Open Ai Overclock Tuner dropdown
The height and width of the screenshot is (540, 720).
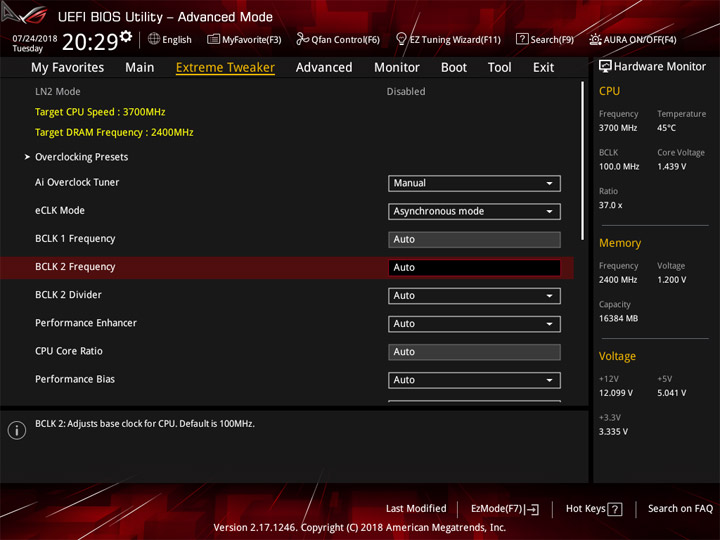474,183
